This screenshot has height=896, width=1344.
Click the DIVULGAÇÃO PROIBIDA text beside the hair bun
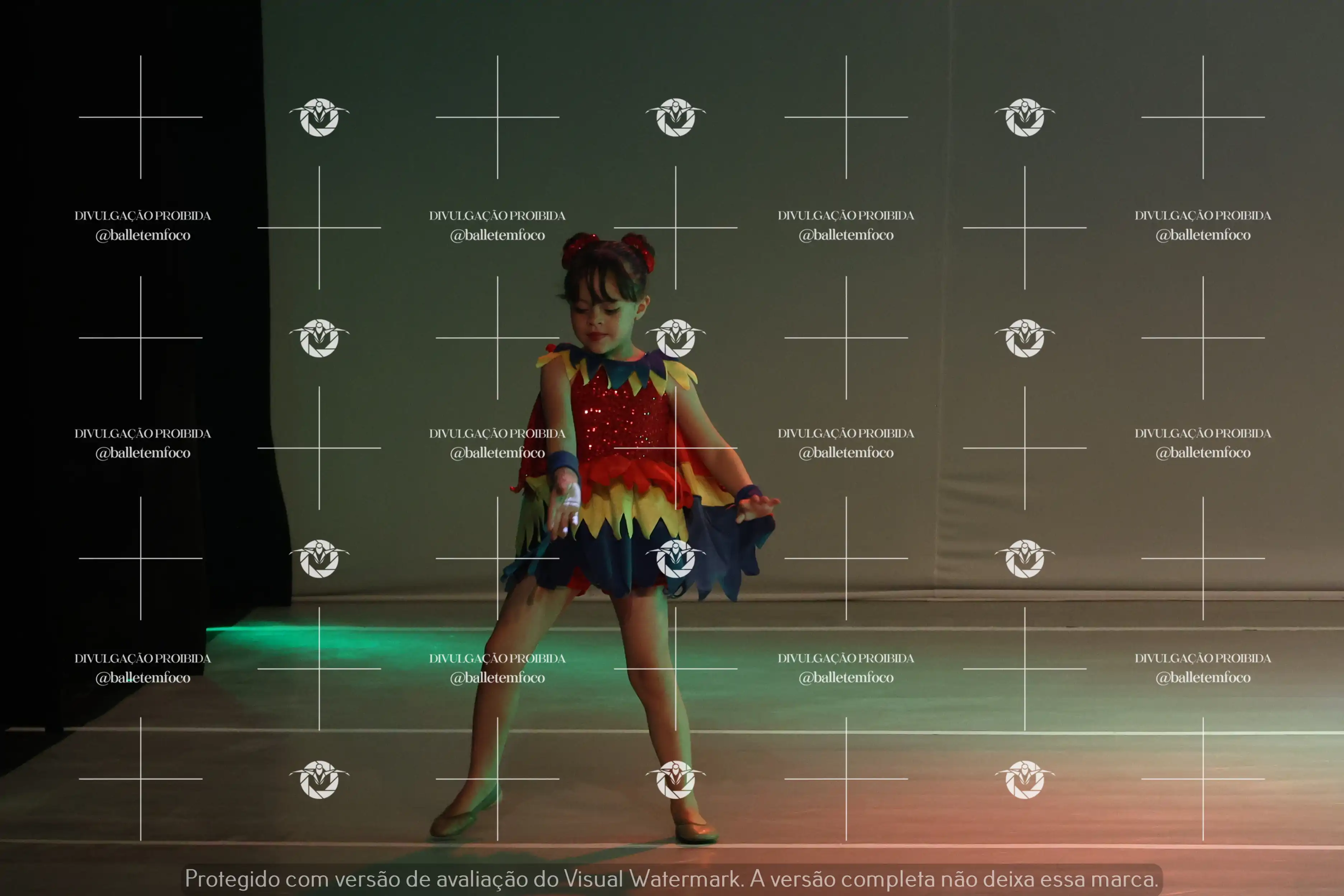(497, 215)
